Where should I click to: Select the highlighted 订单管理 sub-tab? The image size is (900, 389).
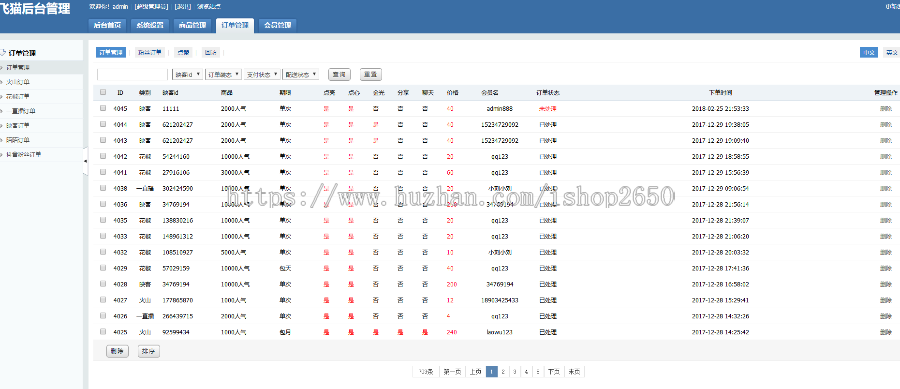click(111, 52)
